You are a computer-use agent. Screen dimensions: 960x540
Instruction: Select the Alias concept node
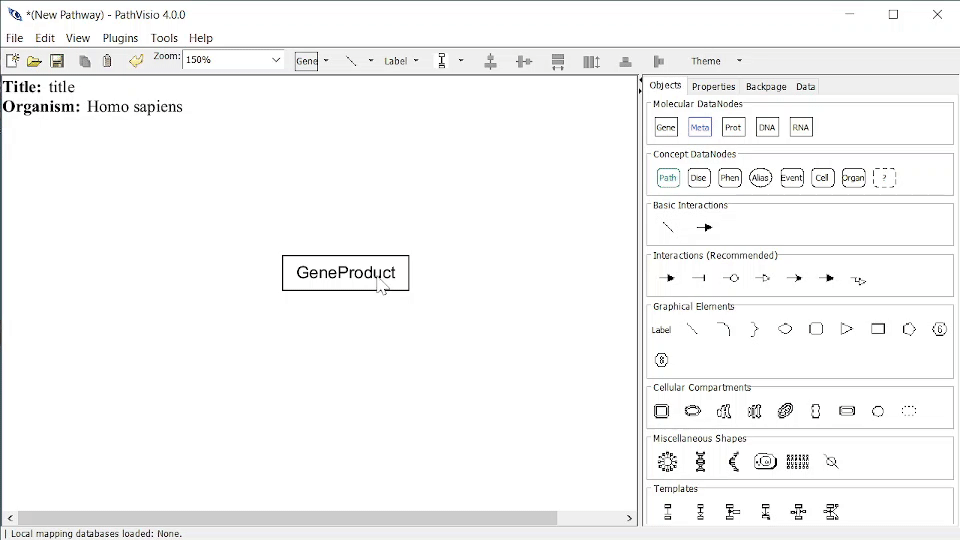pyautogui.click(x=760, y=178)
